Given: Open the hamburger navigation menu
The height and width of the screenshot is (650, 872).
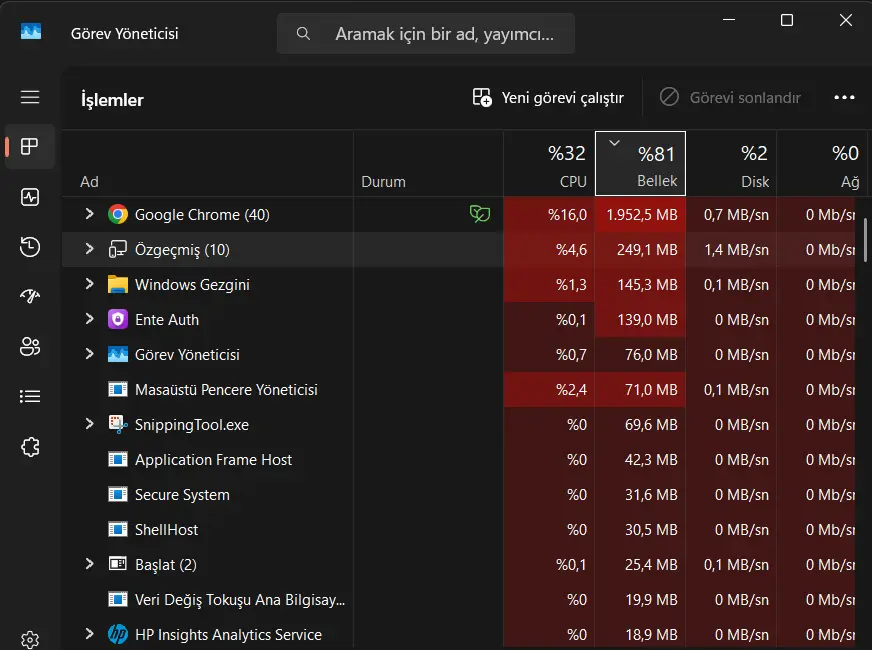Looking at the screenshot, I should tap(30, 97).
